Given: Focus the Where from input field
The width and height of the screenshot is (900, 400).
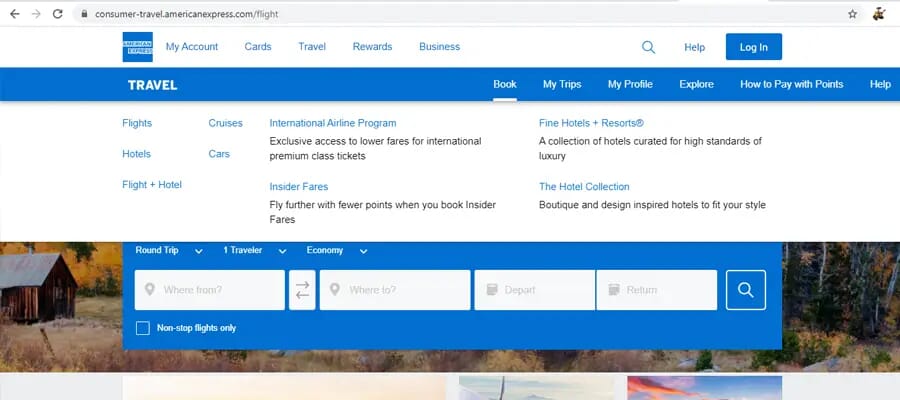Looking at the screenshot, I should pyautogui.click(x=210, y=290).
